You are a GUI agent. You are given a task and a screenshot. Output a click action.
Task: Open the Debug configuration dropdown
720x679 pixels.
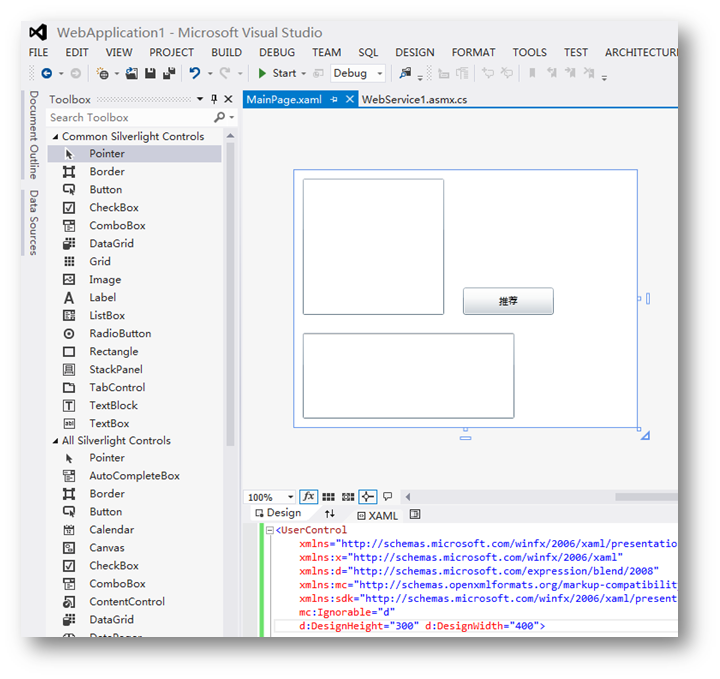pyautogui.click(x=380, y=73)
